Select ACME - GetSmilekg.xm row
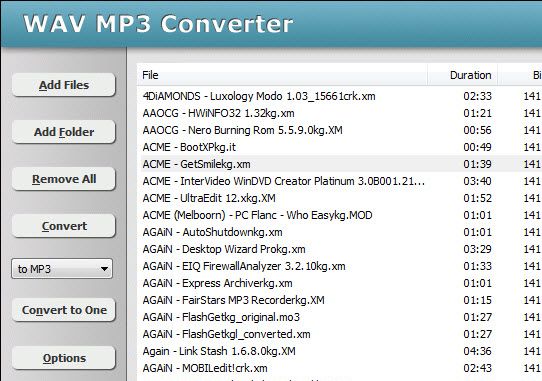Screen dimensions: 542x381 340,164
